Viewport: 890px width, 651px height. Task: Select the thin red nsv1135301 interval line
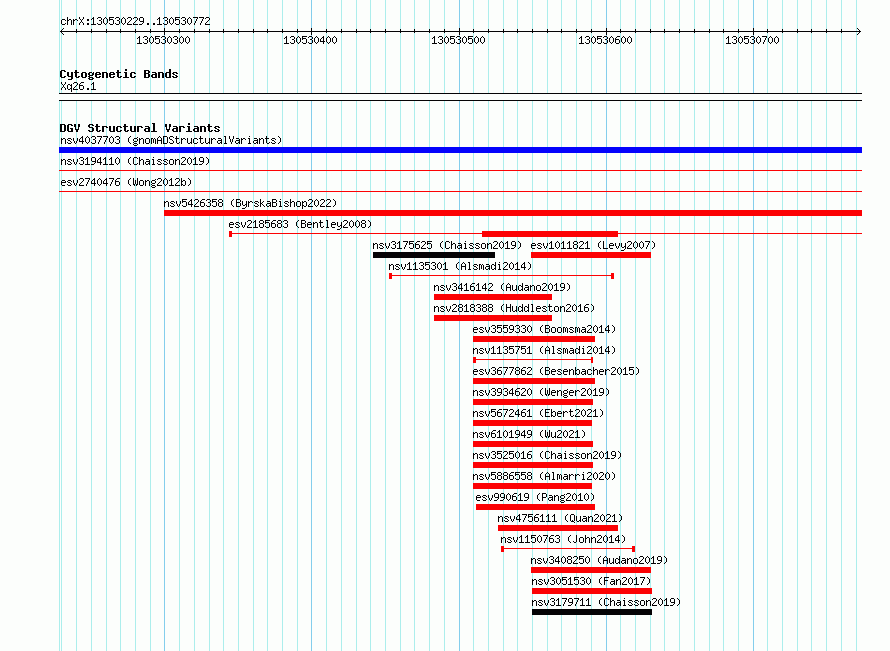(502, 276)
